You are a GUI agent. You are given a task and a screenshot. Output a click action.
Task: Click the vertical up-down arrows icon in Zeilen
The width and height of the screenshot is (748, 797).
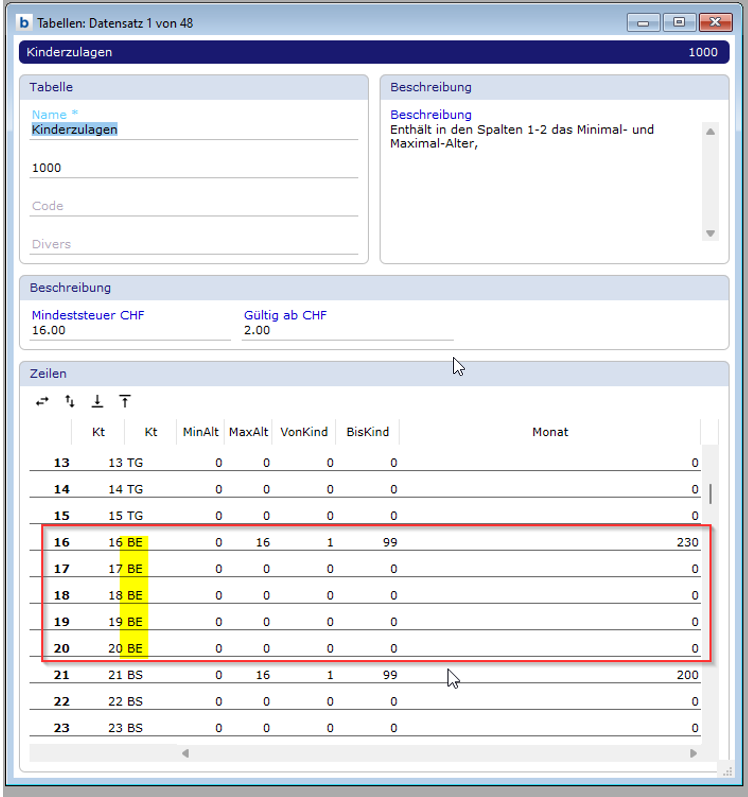click(x=69, y=401)
